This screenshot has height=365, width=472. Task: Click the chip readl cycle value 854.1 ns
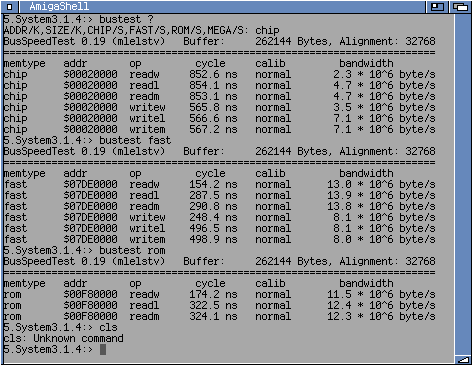[x=213, y=85]
